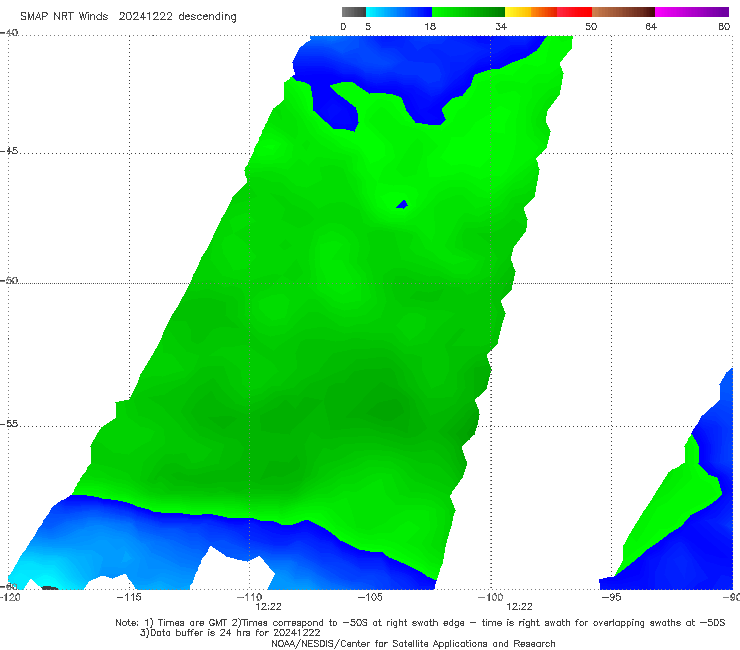The image size is (740, 650).
Task: Select the longitude label "-115"
Action: pos(129,597)
